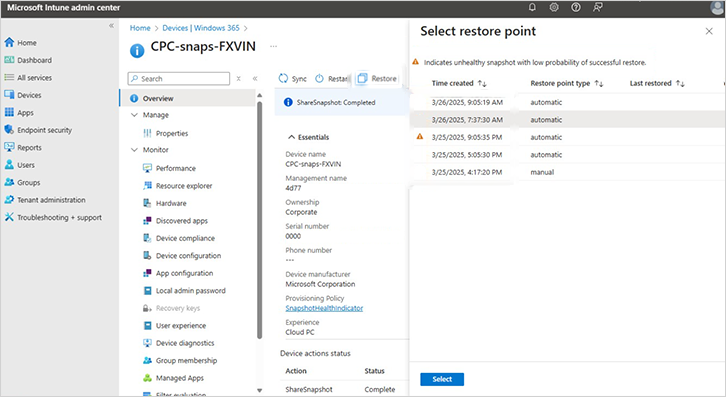
Task: Open the SnapshotHealthIndicator provisioning policy link
Action: [324, 308]
